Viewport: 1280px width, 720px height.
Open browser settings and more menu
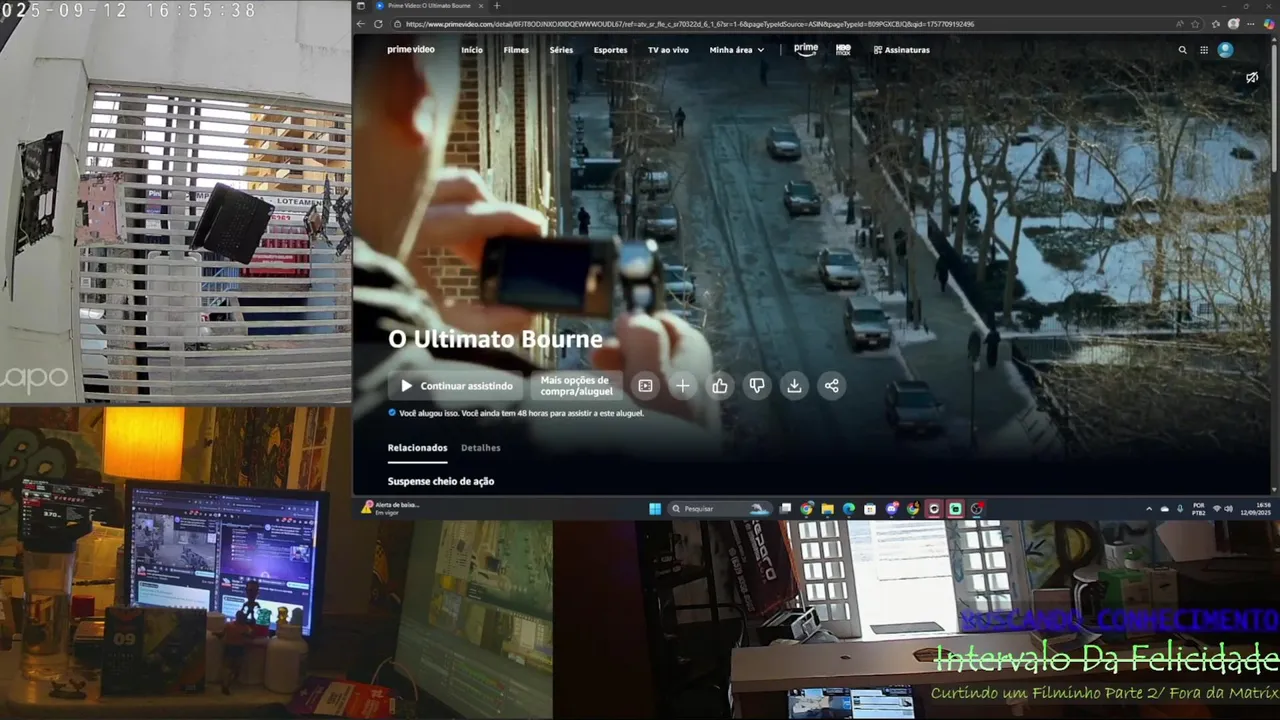(1251, 24)
